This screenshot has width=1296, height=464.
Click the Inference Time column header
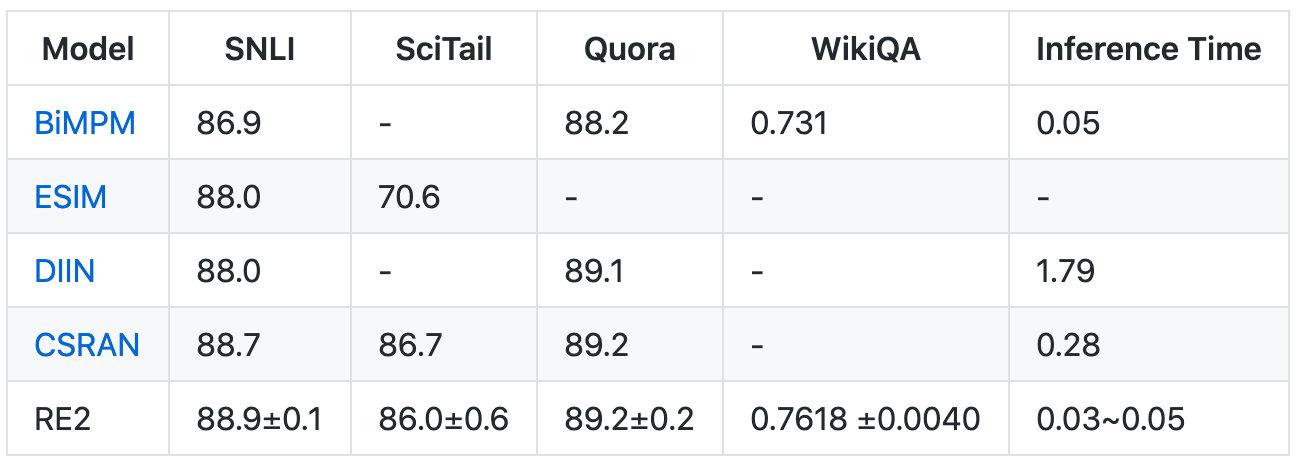(x=1148, y=49)
